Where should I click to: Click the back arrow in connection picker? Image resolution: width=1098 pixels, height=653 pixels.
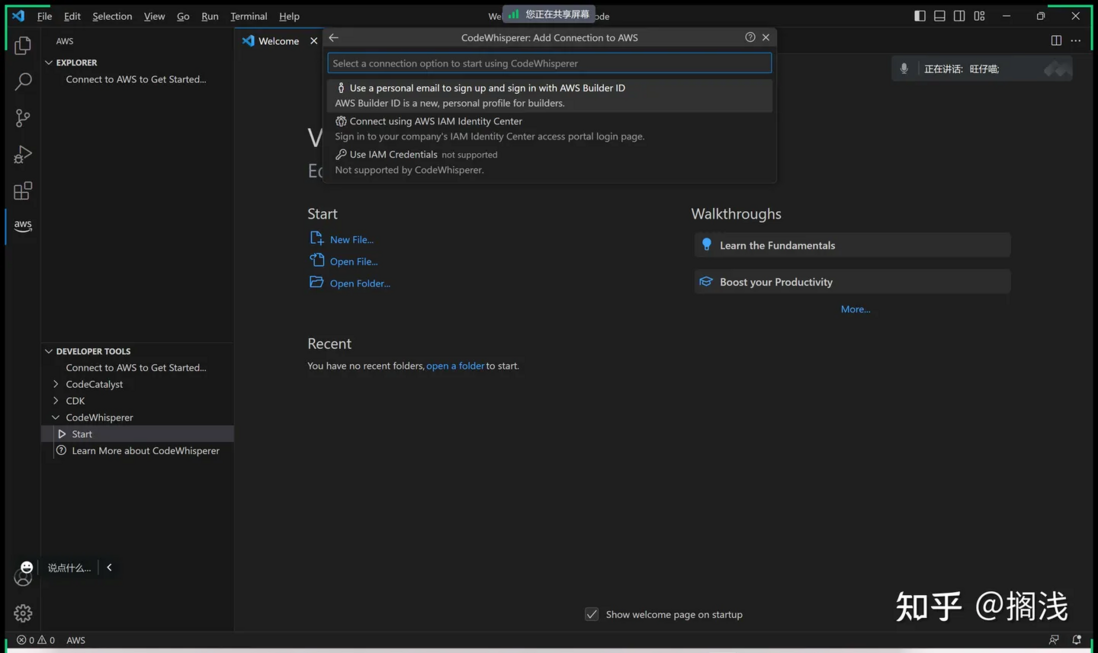point(333,38)
